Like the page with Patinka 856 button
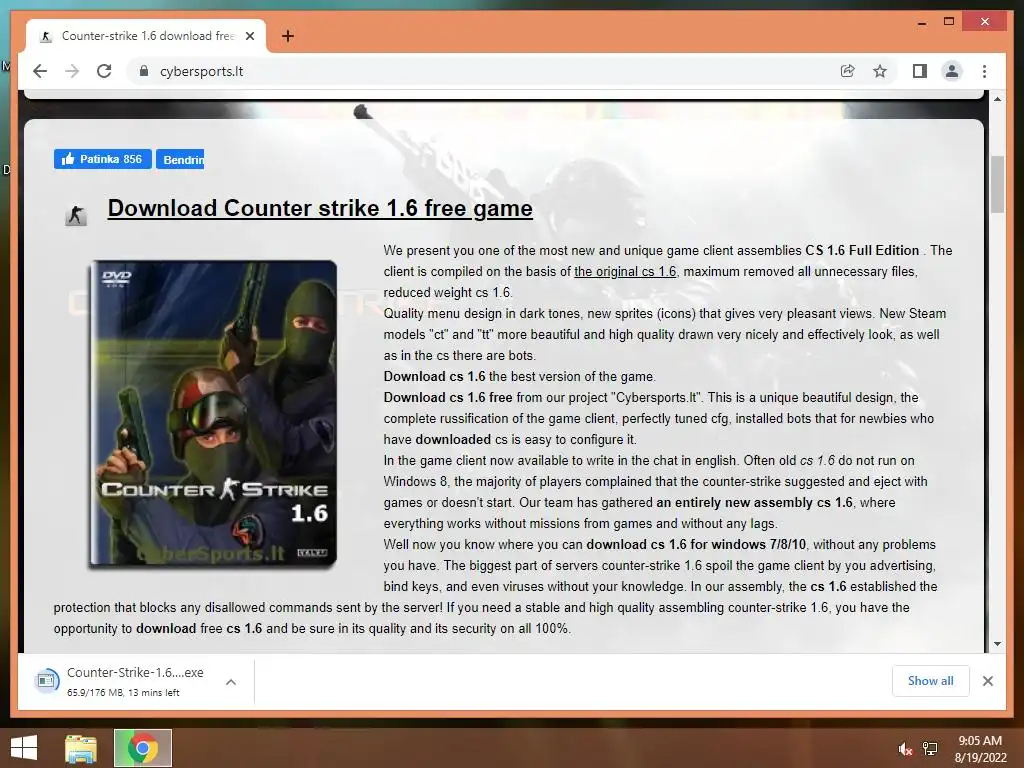The width and height of the screenshot is (1024, 768). coord(103,159)
